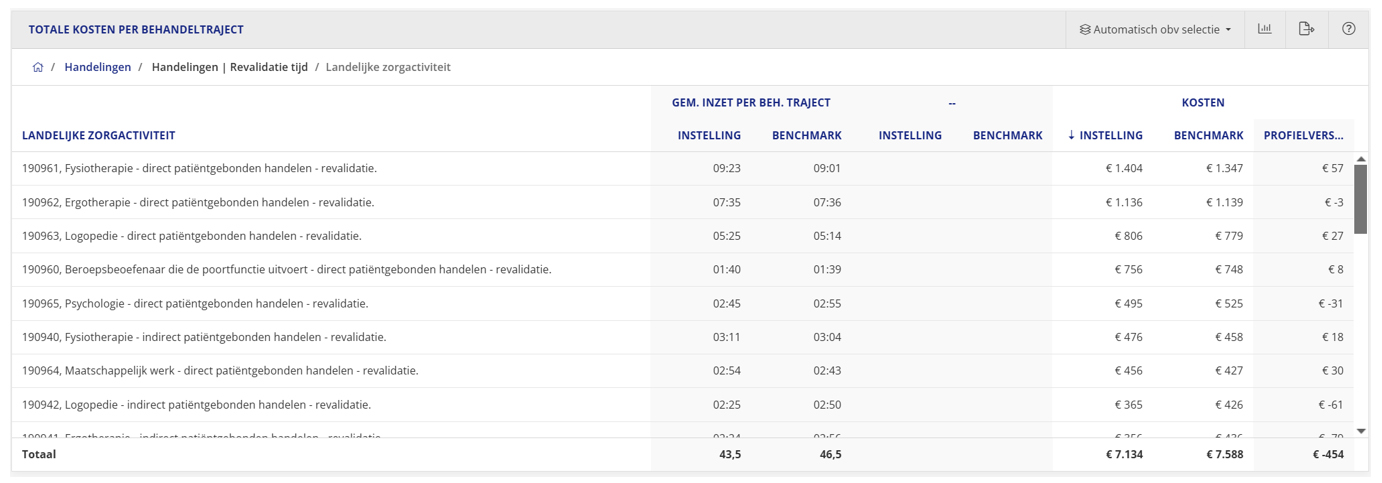
Task: Open the help question mark icon
Action: [x=1348, y=29]
